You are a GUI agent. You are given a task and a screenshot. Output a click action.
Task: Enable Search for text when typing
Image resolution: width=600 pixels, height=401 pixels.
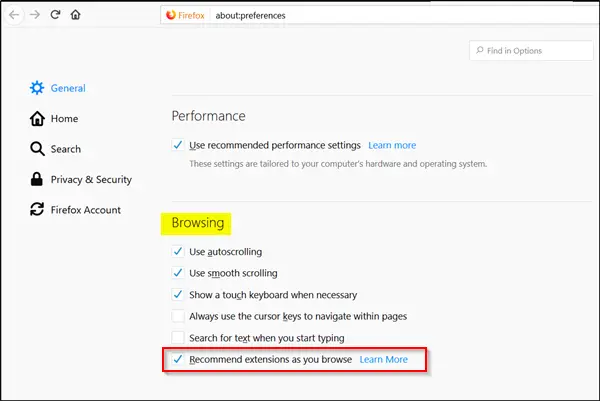178,338
